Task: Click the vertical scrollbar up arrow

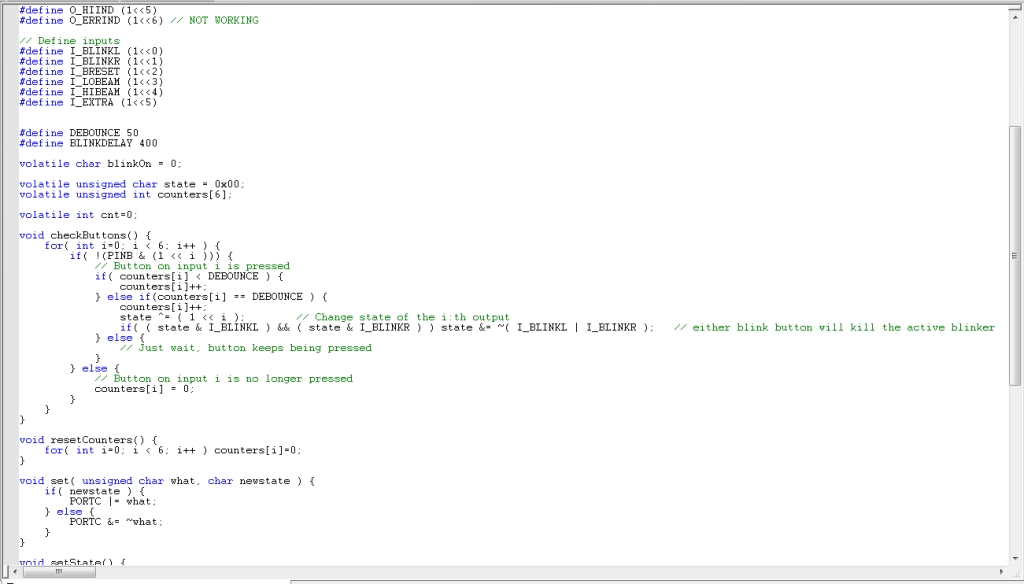Action: click(x=1016, y=15)
